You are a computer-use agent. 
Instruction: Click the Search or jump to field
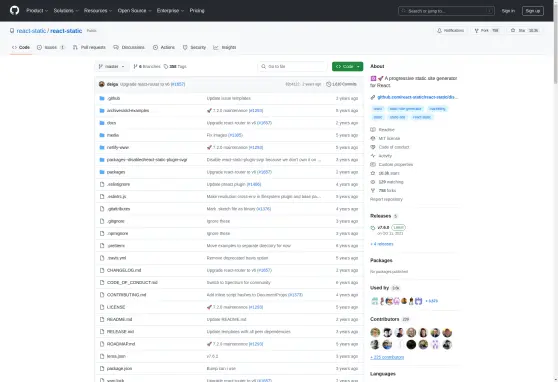point(446,11)
